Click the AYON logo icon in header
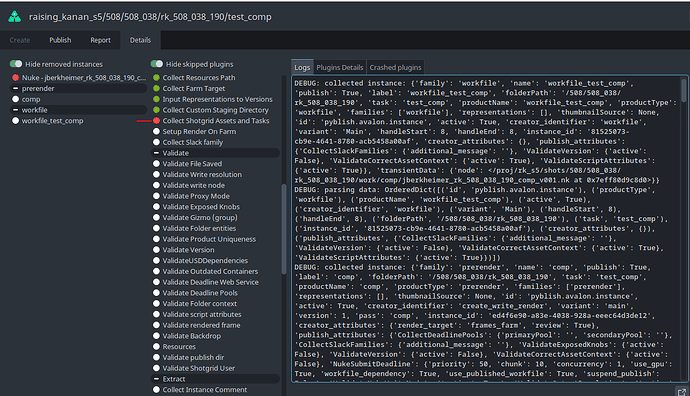The width and height of the screenshot is (690, 396). point(15,17)
